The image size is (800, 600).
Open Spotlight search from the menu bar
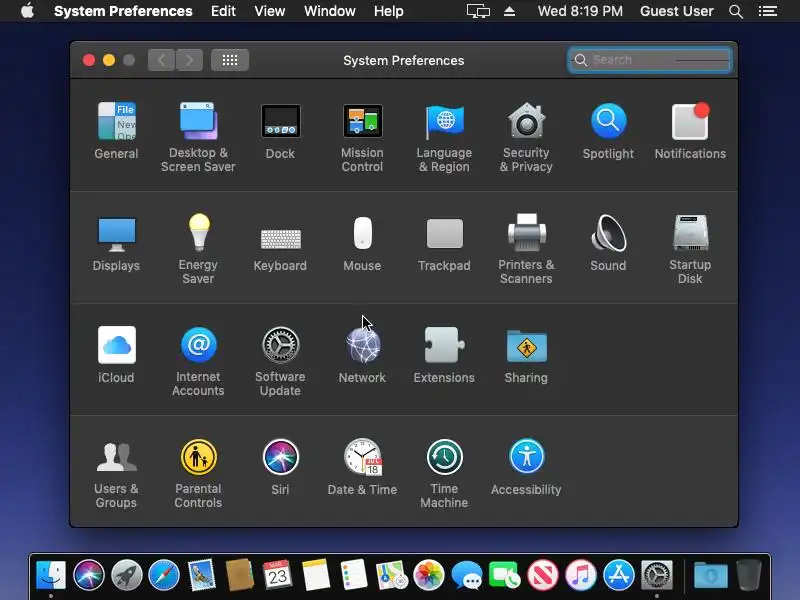coord(736,11)
